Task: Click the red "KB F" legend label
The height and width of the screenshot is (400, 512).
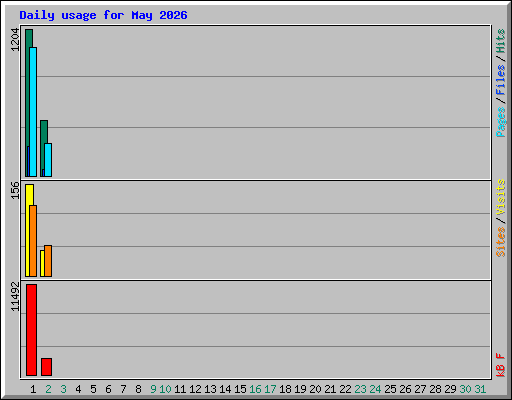Action: 501,365
